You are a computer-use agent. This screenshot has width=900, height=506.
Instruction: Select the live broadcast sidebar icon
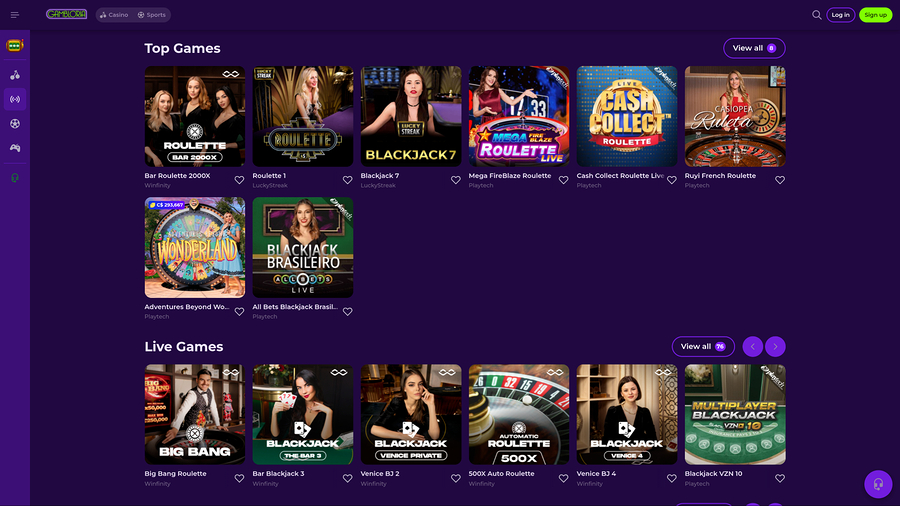[x=15, y=99]
